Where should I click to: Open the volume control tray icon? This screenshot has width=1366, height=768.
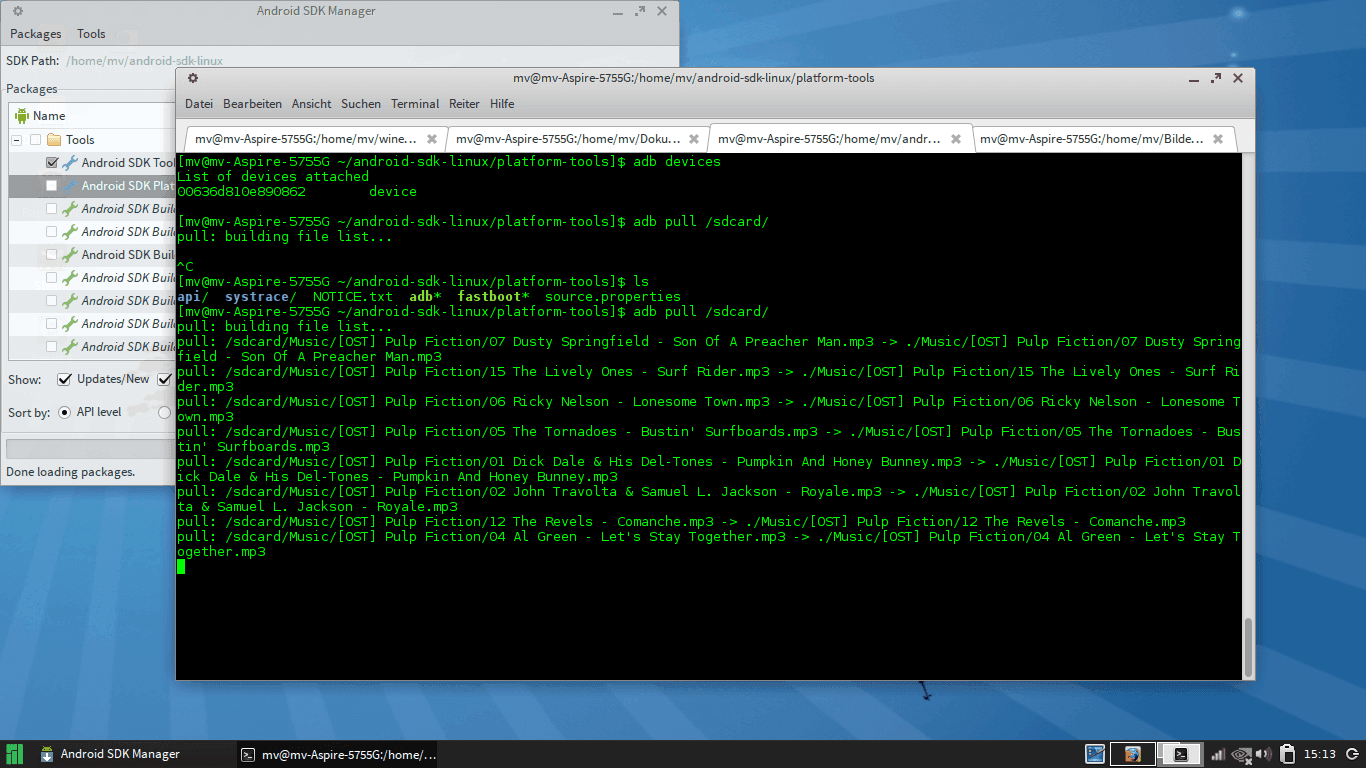1264,754
